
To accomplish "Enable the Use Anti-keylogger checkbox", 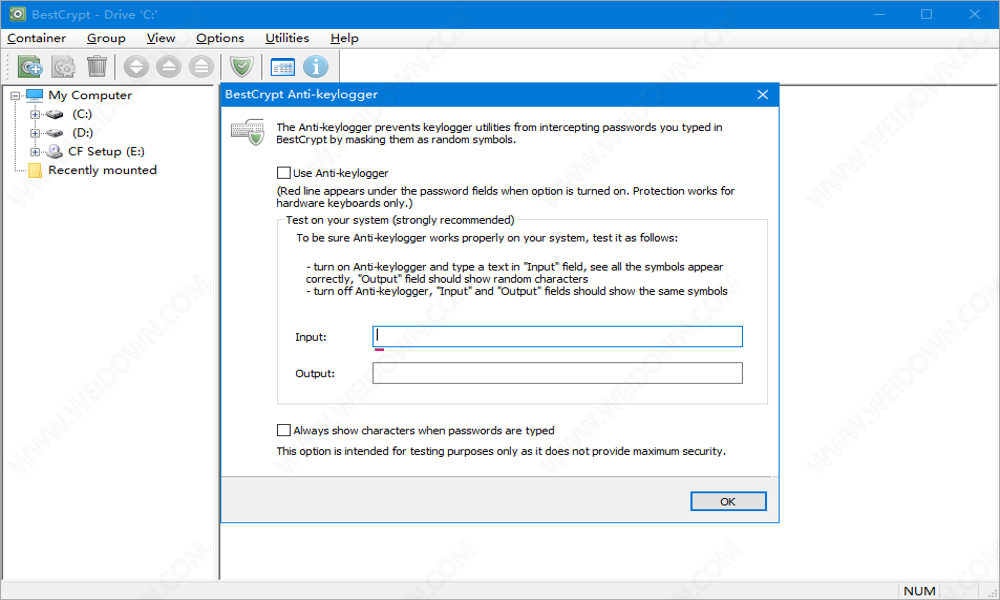I will click(x=284, y=173).
